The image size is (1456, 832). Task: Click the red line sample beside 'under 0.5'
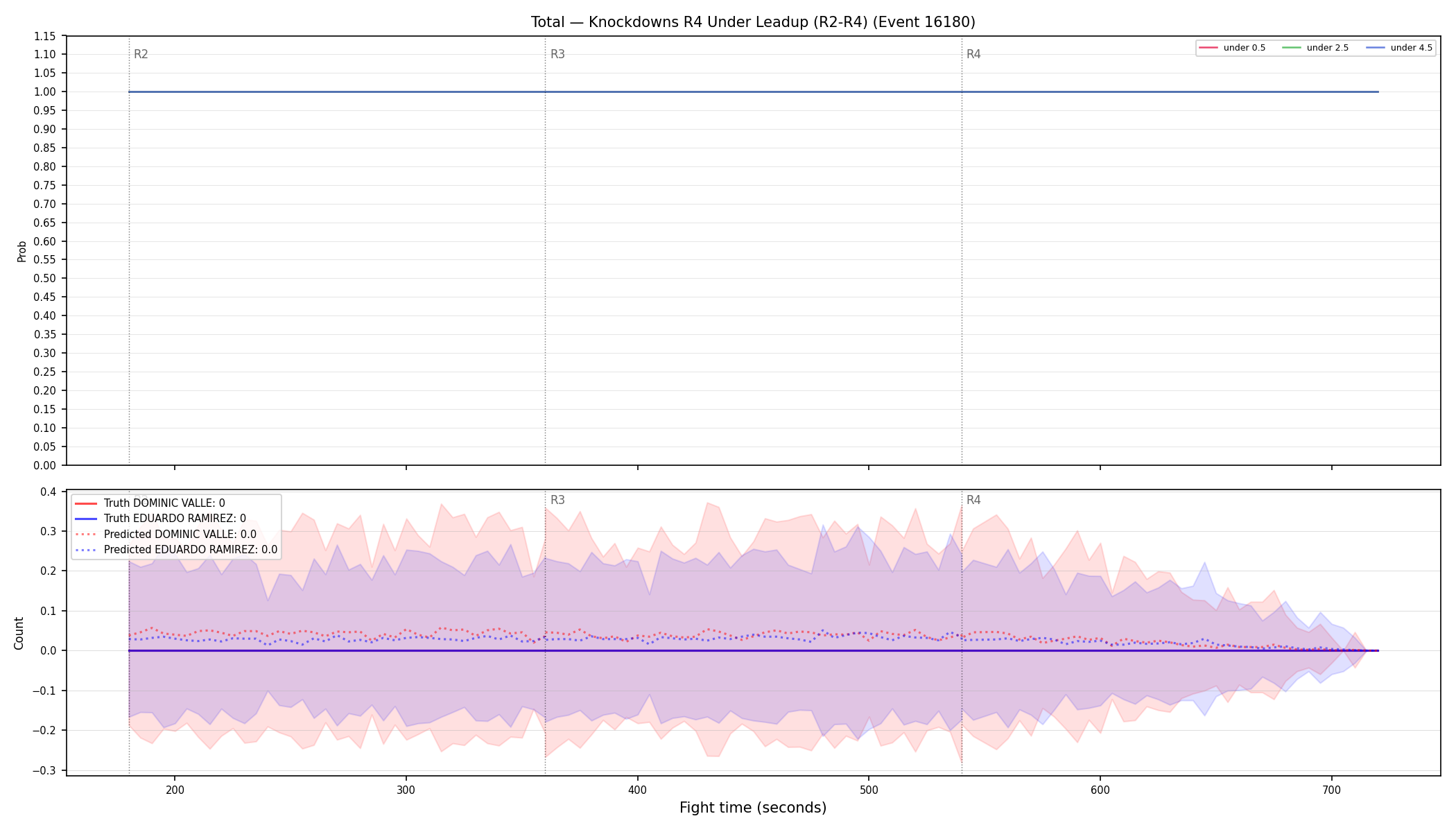pos(1208,48)
